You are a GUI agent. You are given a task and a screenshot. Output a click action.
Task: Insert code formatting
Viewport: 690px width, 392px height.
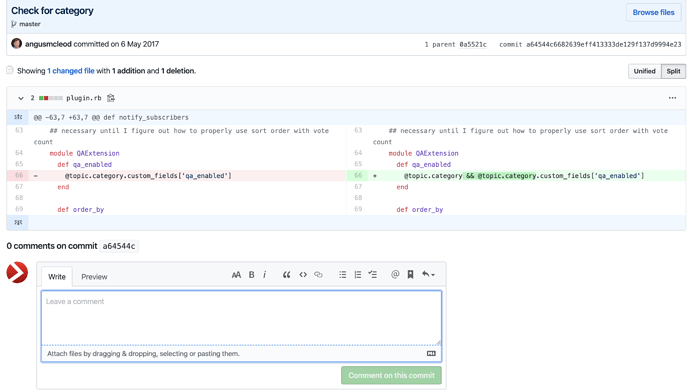click(x=303, y=275)
